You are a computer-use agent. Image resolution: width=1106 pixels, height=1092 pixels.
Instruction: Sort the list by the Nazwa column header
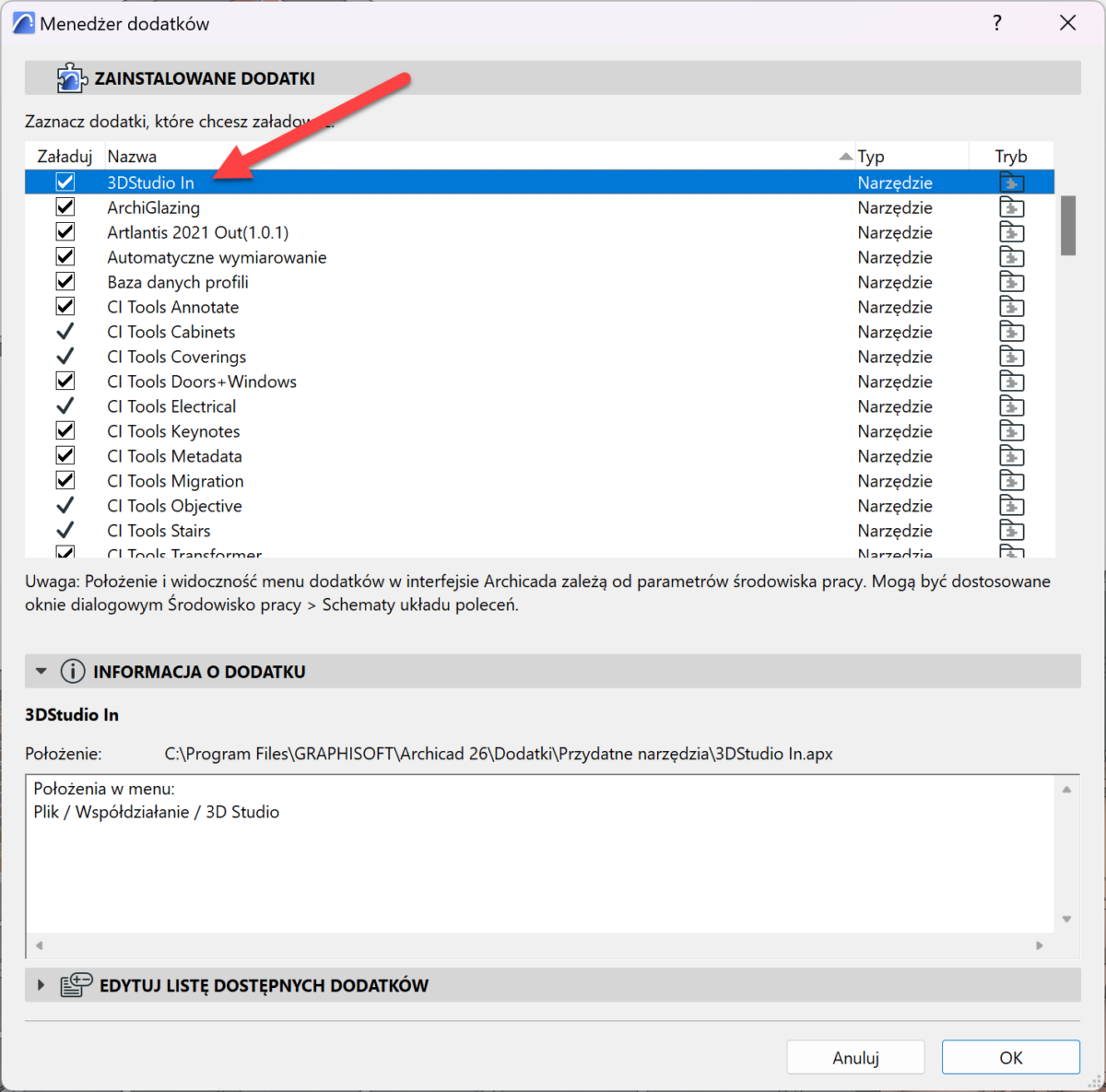[132, 157]
